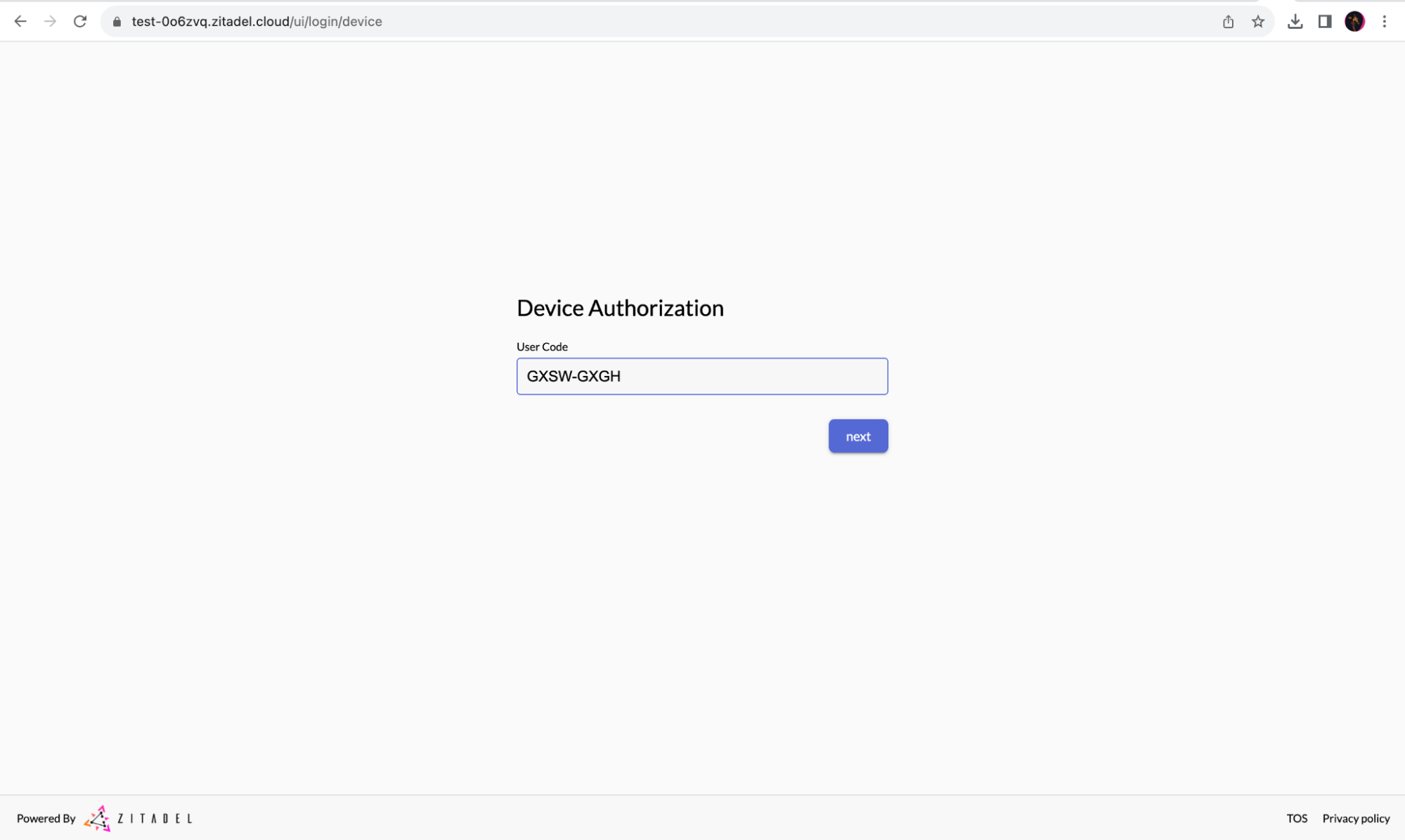Open the Privacy policy link

pos(1356,818)
